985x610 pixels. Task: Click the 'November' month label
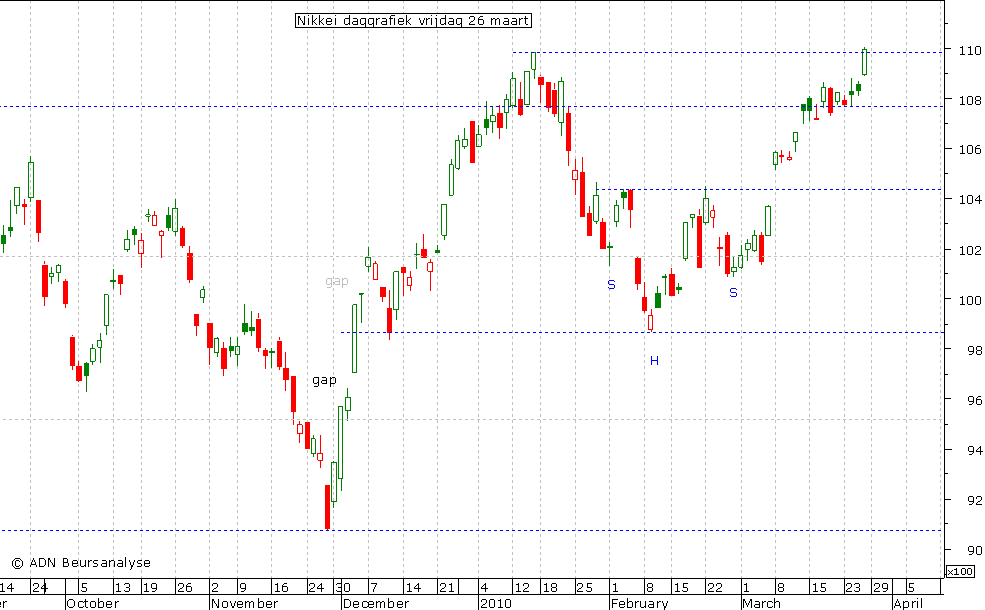244,603
